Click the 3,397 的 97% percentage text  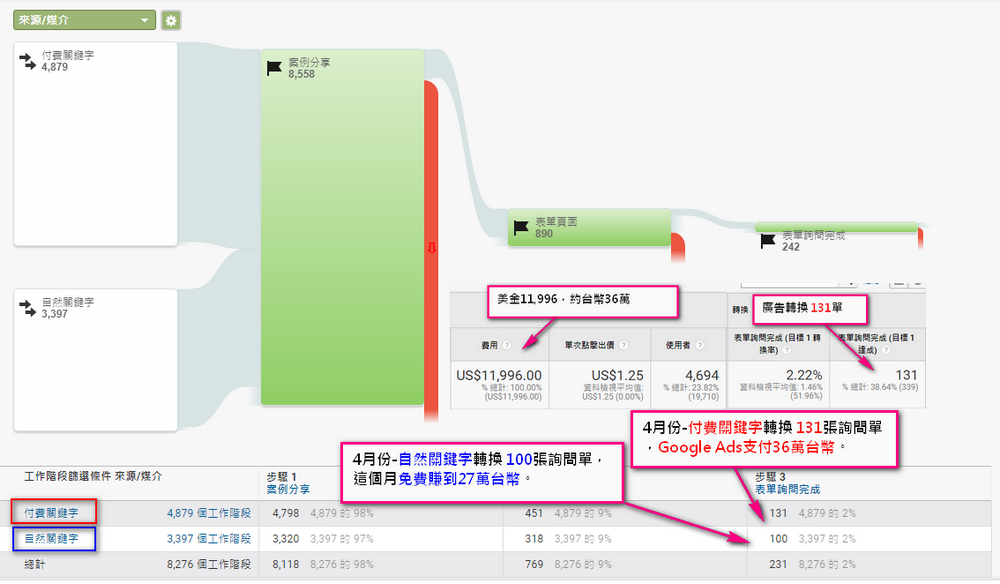point(342,539)
